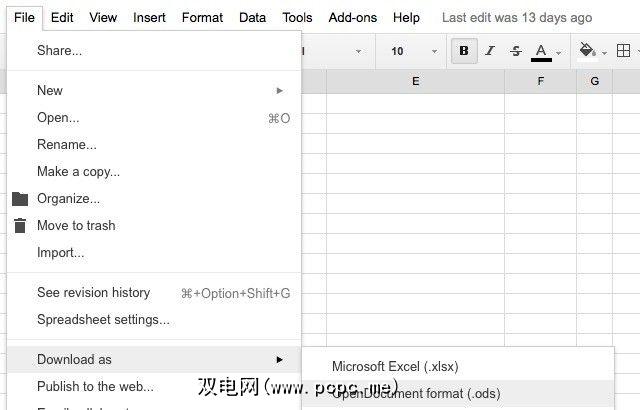Screen dimensions: 640x410
Task: Click the fill color paint bucket
Action: coord(587,51)
